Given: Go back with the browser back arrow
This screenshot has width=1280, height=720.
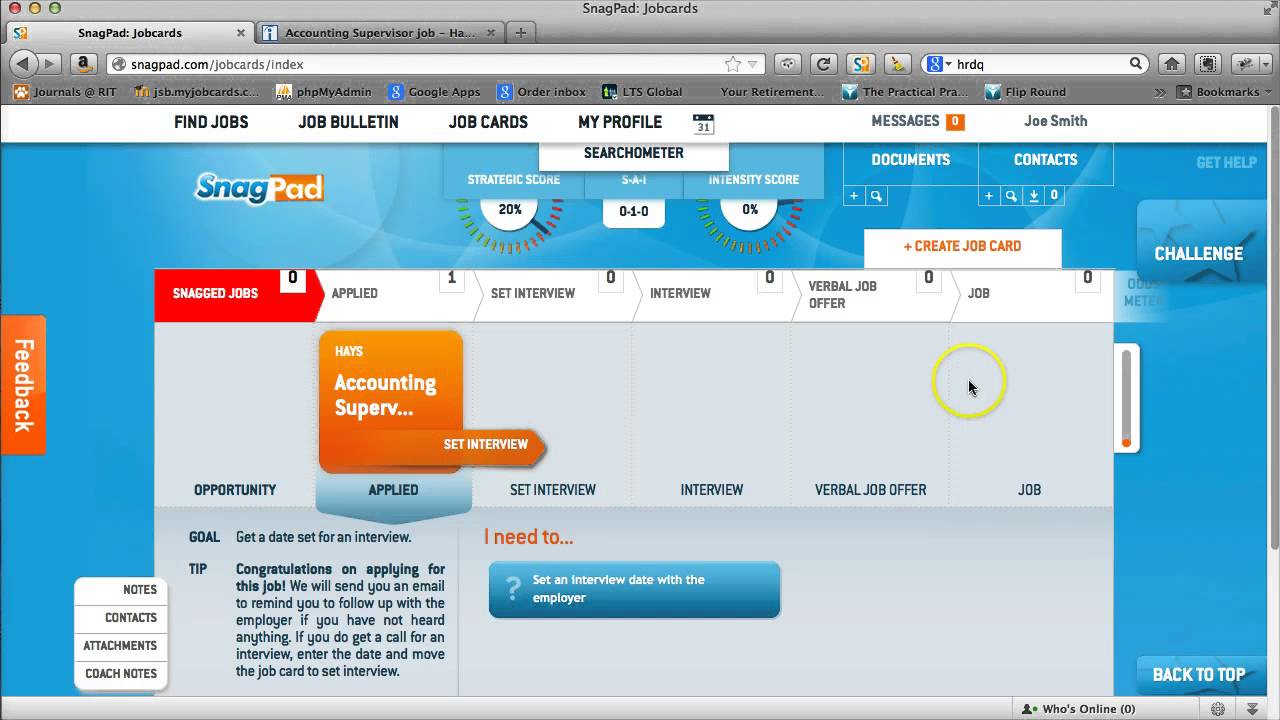Looking at the screenshot, I should [x=22, y=64].
